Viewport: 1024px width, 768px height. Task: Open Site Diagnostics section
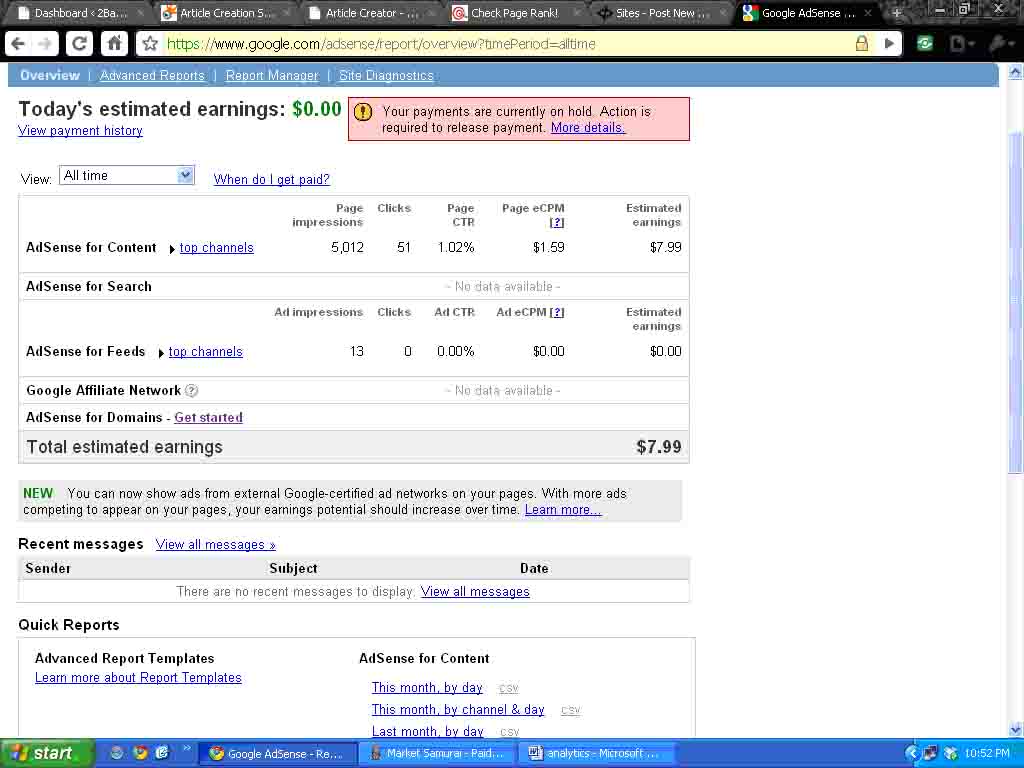pos(386,75)
